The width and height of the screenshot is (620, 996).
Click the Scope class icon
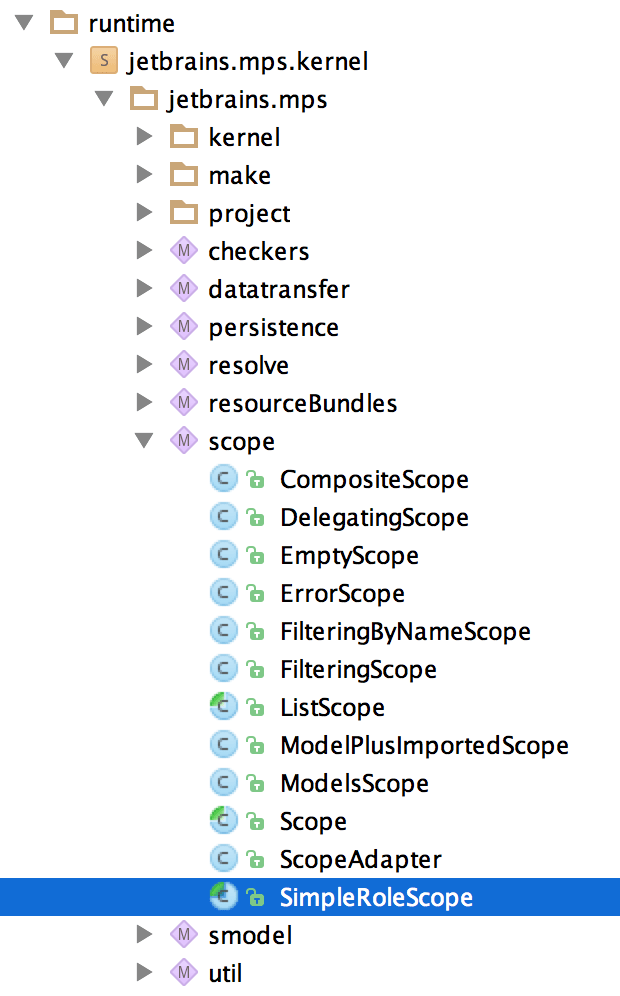click(222, 821)
